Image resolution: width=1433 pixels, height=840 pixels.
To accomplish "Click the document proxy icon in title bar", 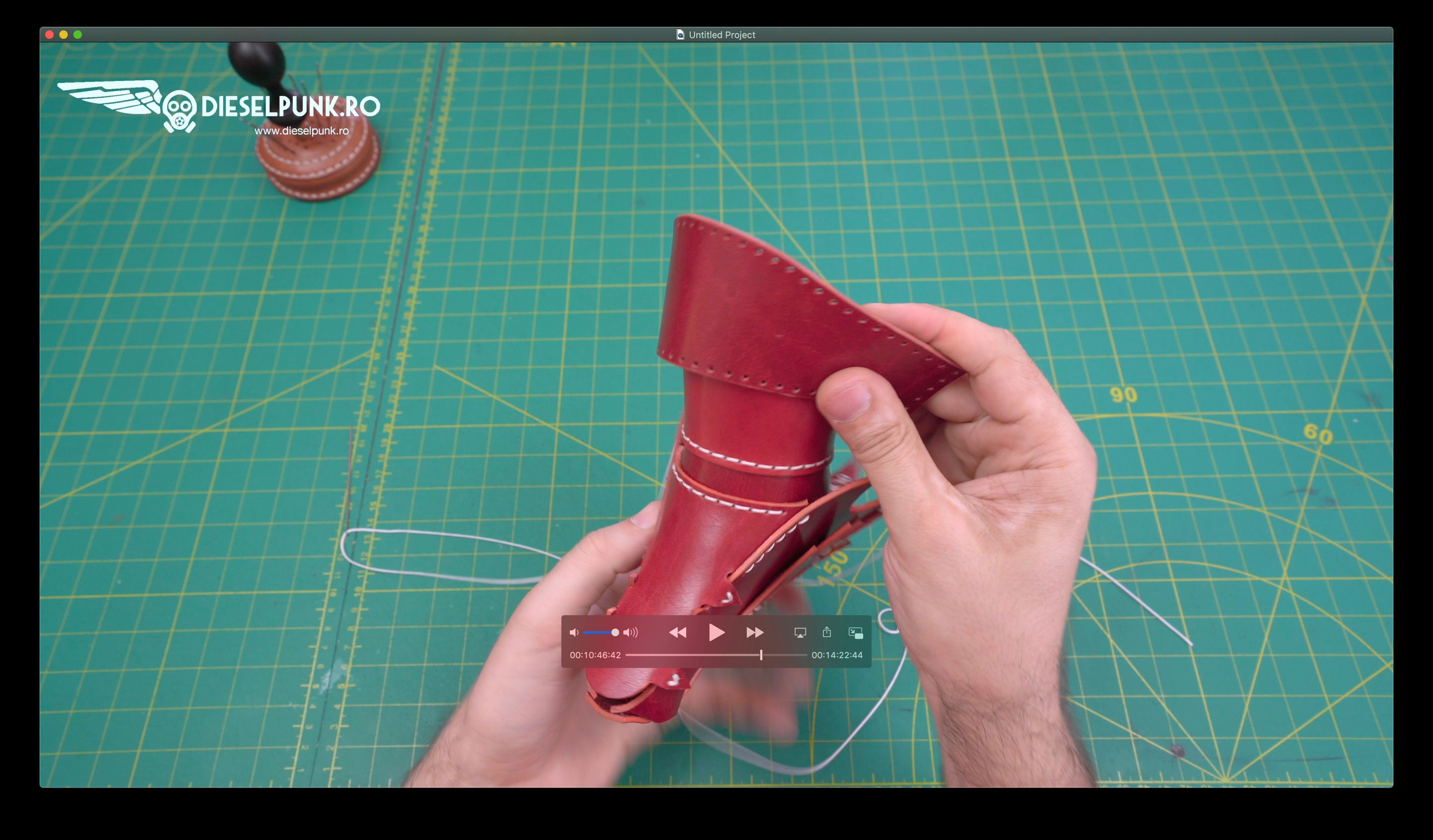I will coord(680,35).
